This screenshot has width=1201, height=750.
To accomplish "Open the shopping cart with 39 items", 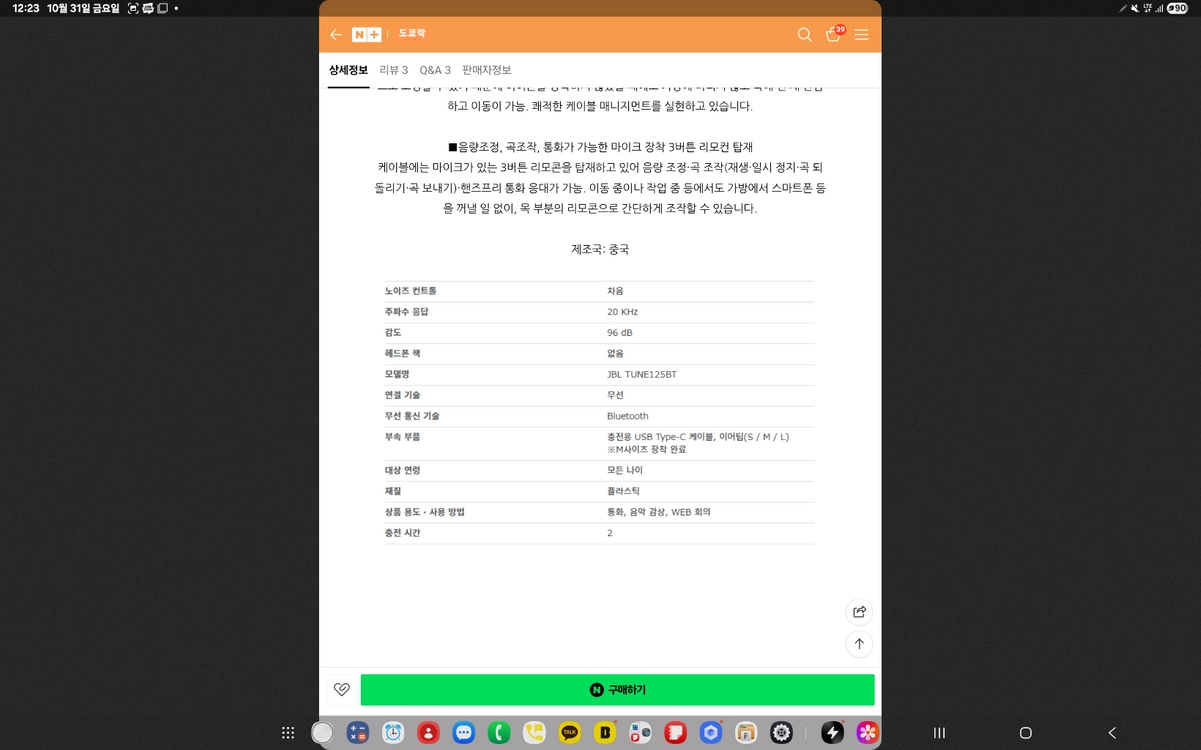I will coord(834,34).
